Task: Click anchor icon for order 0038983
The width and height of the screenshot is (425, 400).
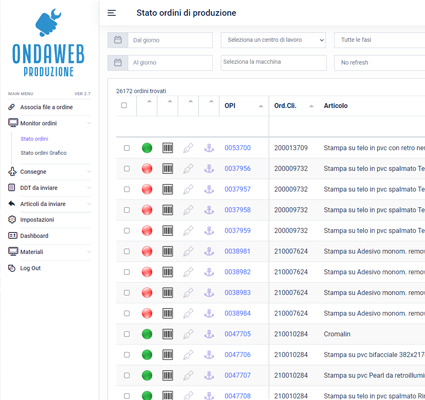Action: pos(209,292)
